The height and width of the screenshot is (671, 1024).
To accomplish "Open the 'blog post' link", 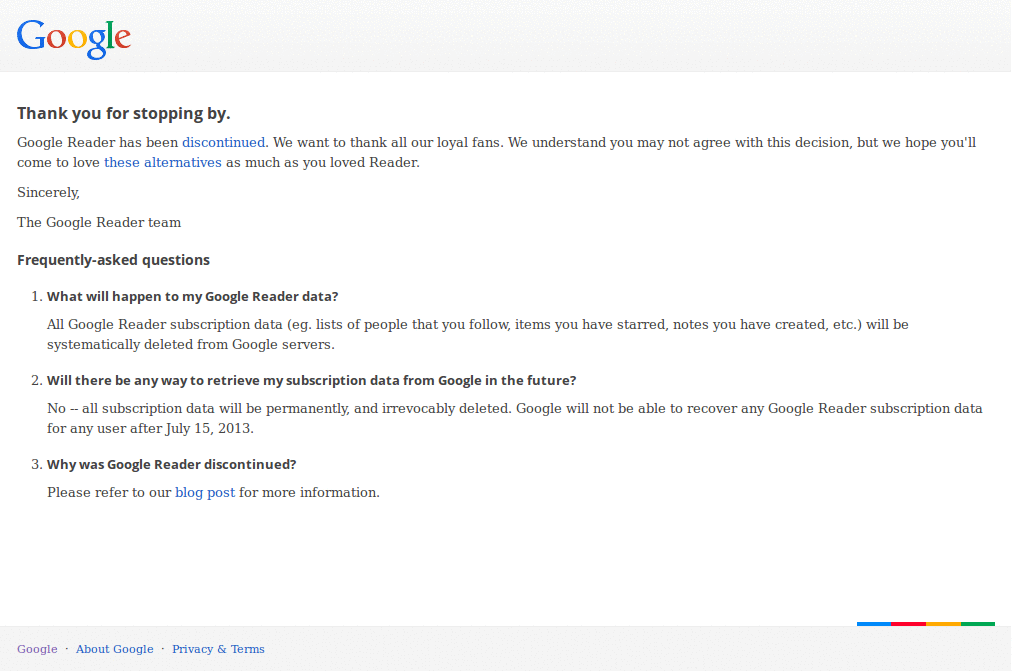I will (x=205, y=492).
